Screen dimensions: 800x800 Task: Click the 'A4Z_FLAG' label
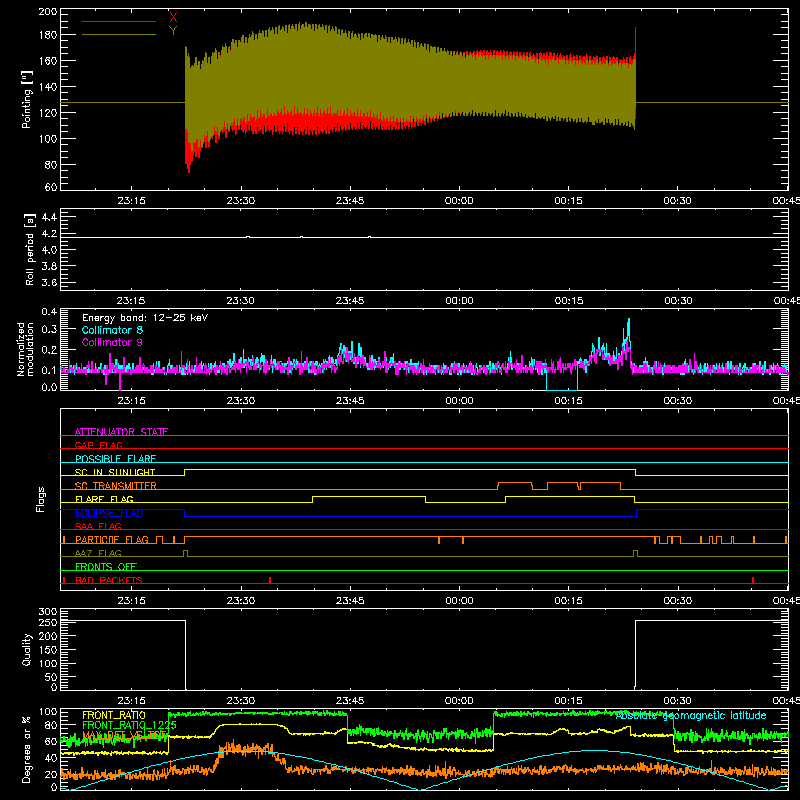[98, 554]
